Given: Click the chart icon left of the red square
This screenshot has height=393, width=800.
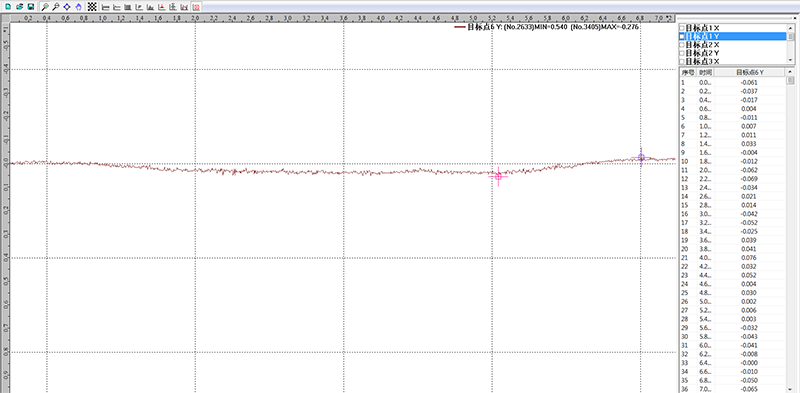Looking at the screenshot, I should tap(184, 7).
